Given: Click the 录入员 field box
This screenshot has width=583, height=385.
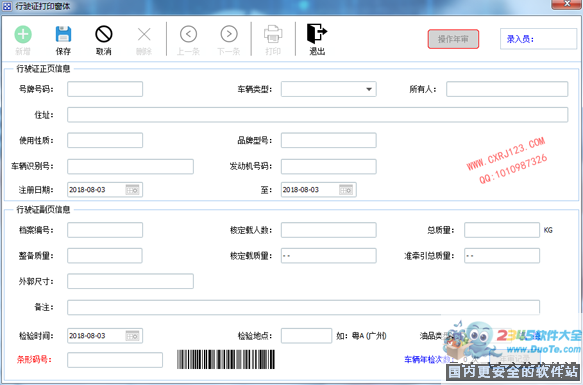Looking at the screenshot, I should click(x=538, y=39).
